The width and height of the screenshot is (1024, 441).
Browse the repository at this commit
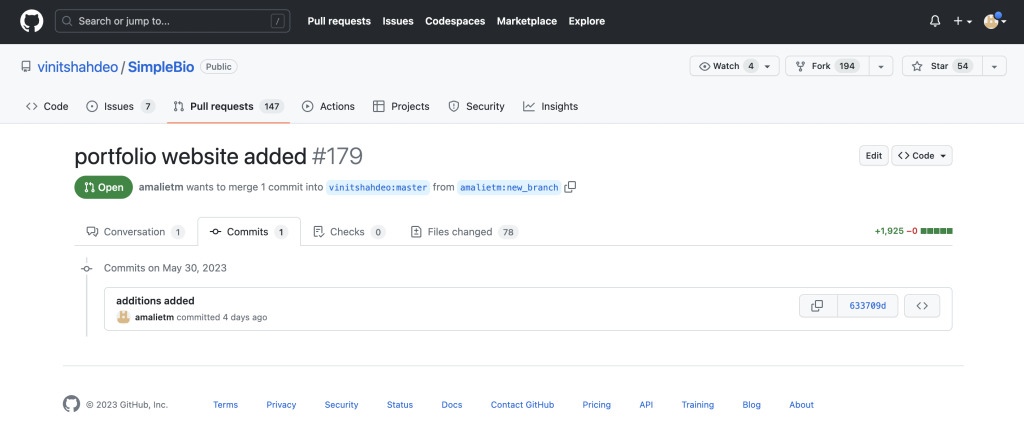(x=921, y=306)
